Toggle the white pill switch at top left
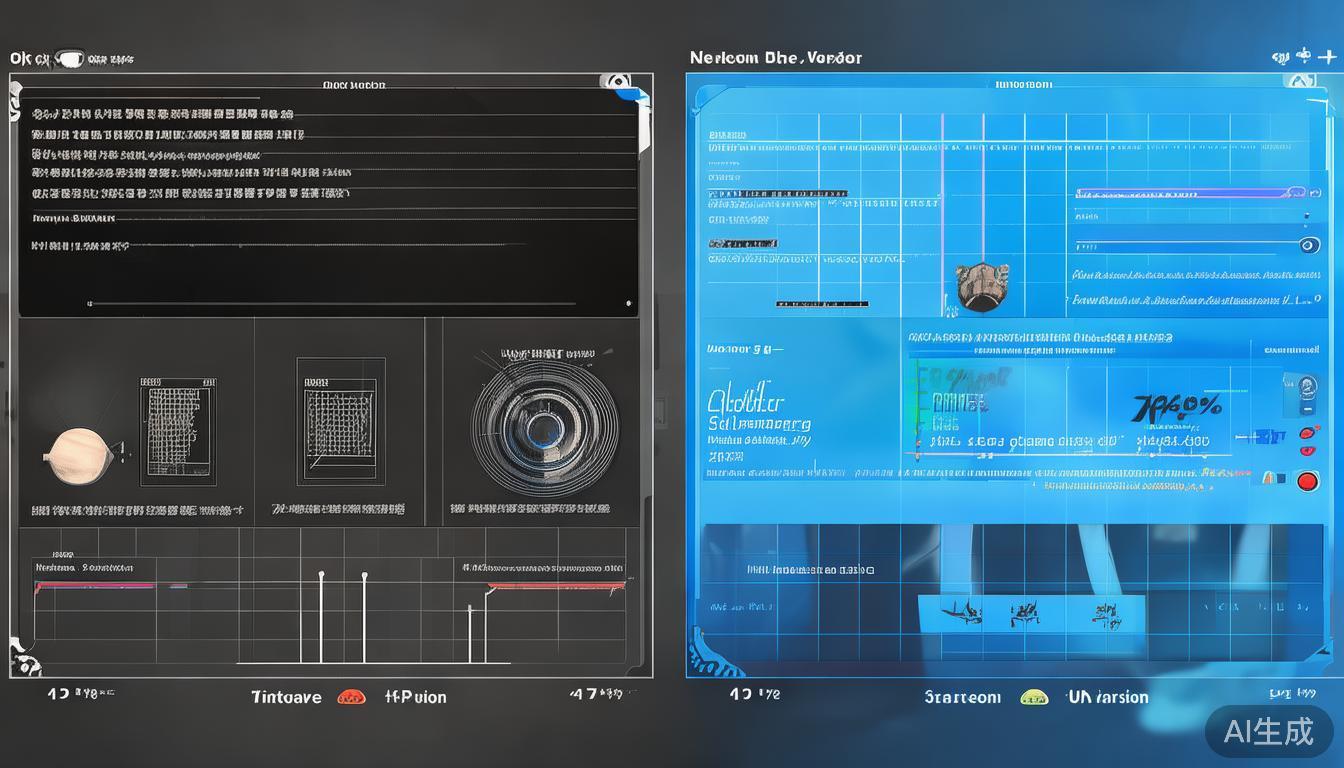The height and width of the screenshot is (768, 1344). tap(68, 59)
